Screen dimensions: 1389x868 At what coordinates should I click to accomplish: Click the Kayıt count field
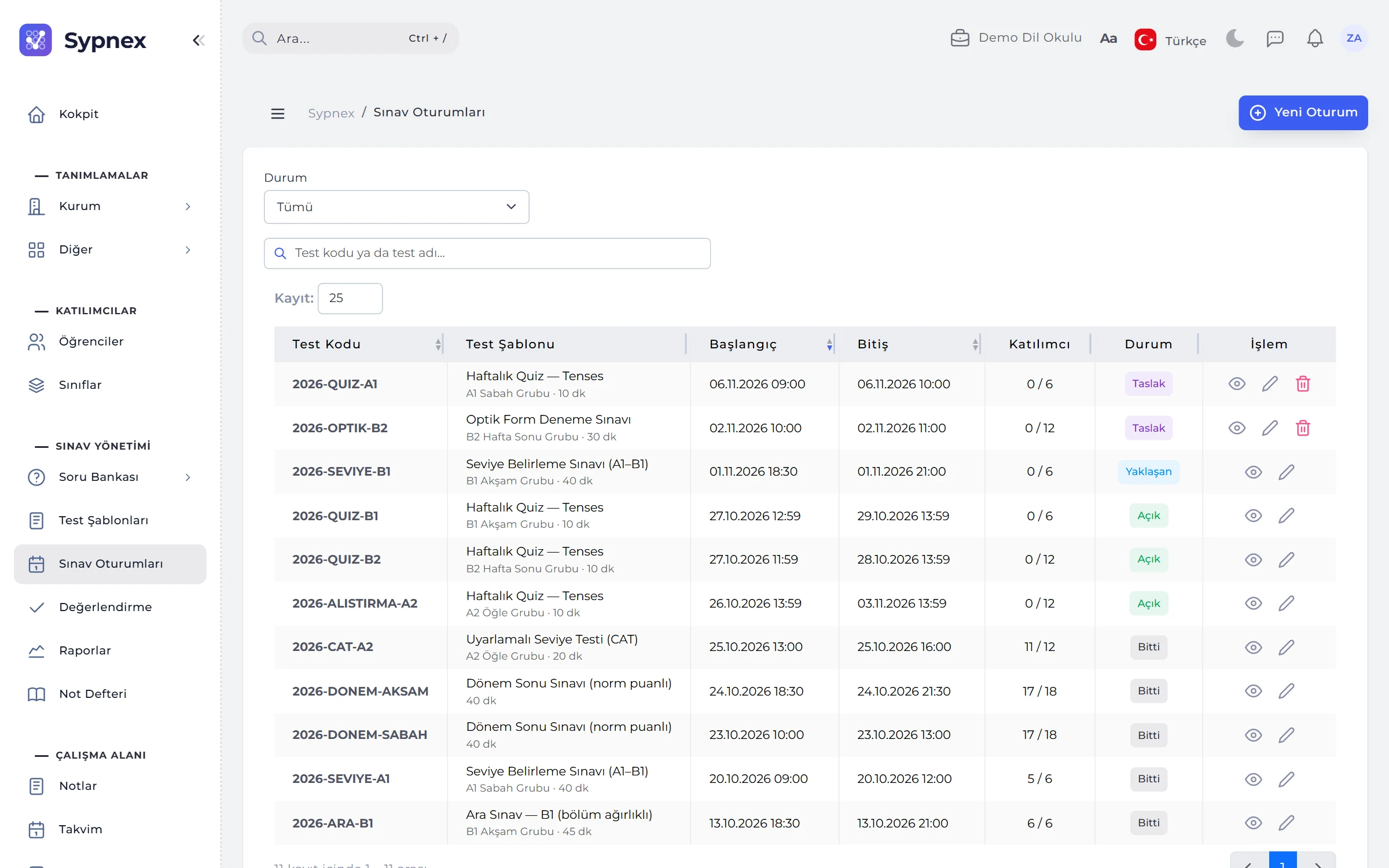350,299
